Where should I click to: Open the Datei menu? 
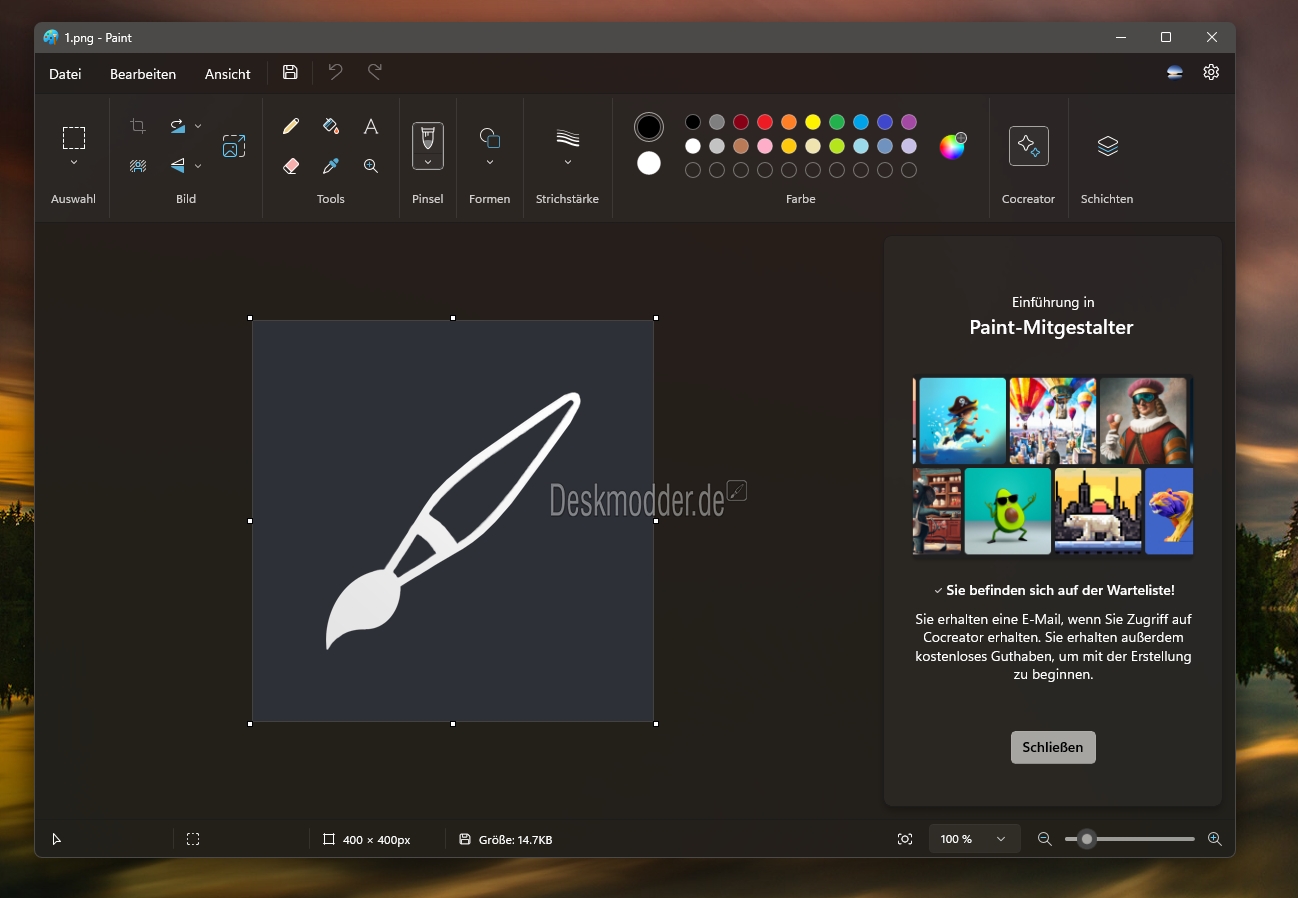point(65,74)
